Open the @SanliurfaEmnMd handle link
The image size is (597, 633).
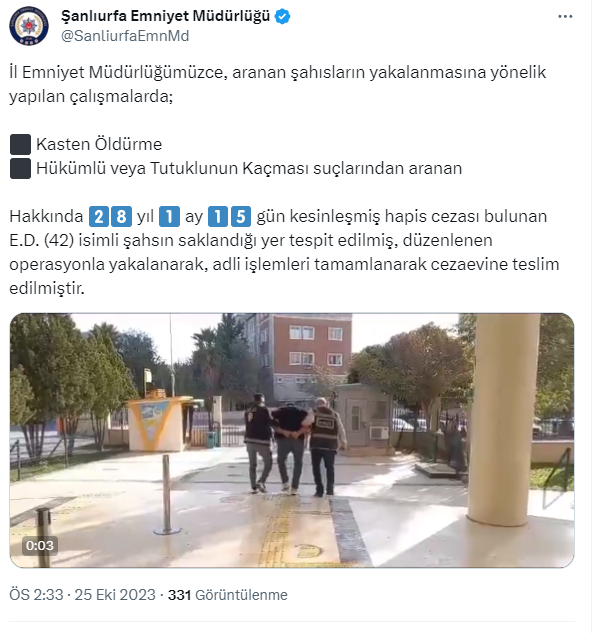click(x=126, y=36)
